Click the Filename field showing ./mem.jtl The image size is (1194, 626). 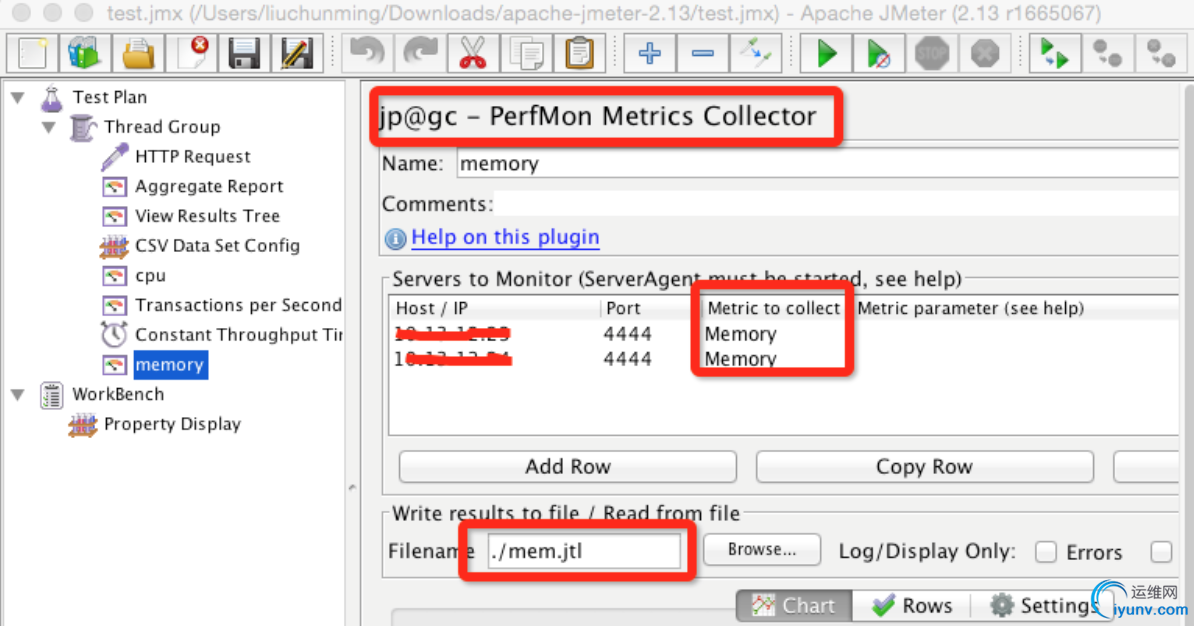[584, 551]
